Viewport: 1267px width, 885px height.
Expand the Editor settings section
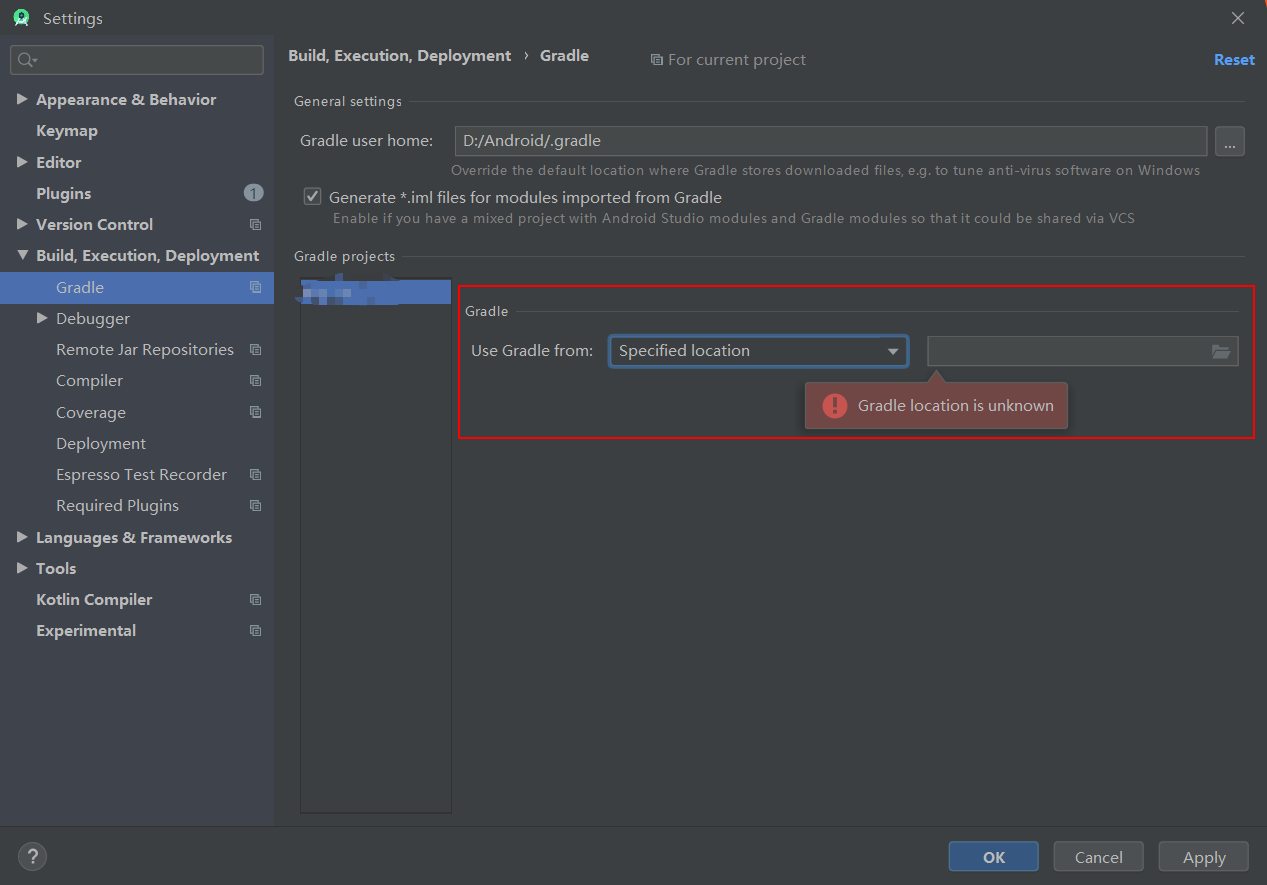[x=22, y=162]
